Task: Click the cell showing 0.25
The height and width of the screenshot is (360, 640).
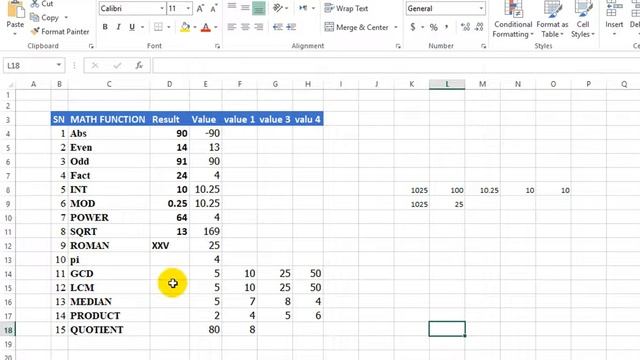Action: point(169,204)
